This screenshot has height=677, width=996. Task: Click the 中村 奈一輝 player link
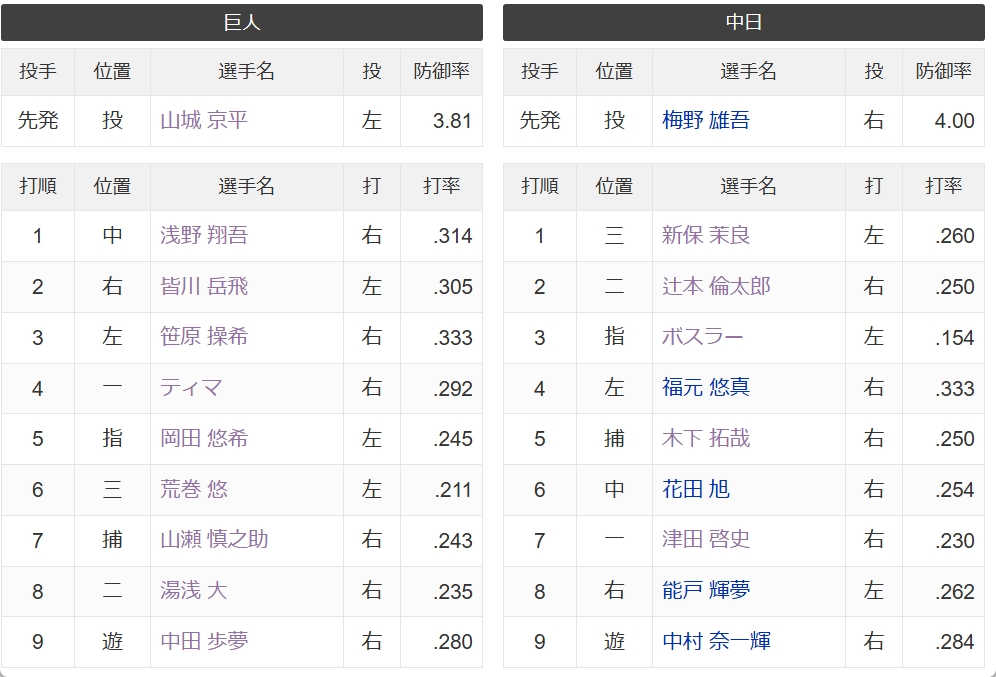click(x=716, y=641)
